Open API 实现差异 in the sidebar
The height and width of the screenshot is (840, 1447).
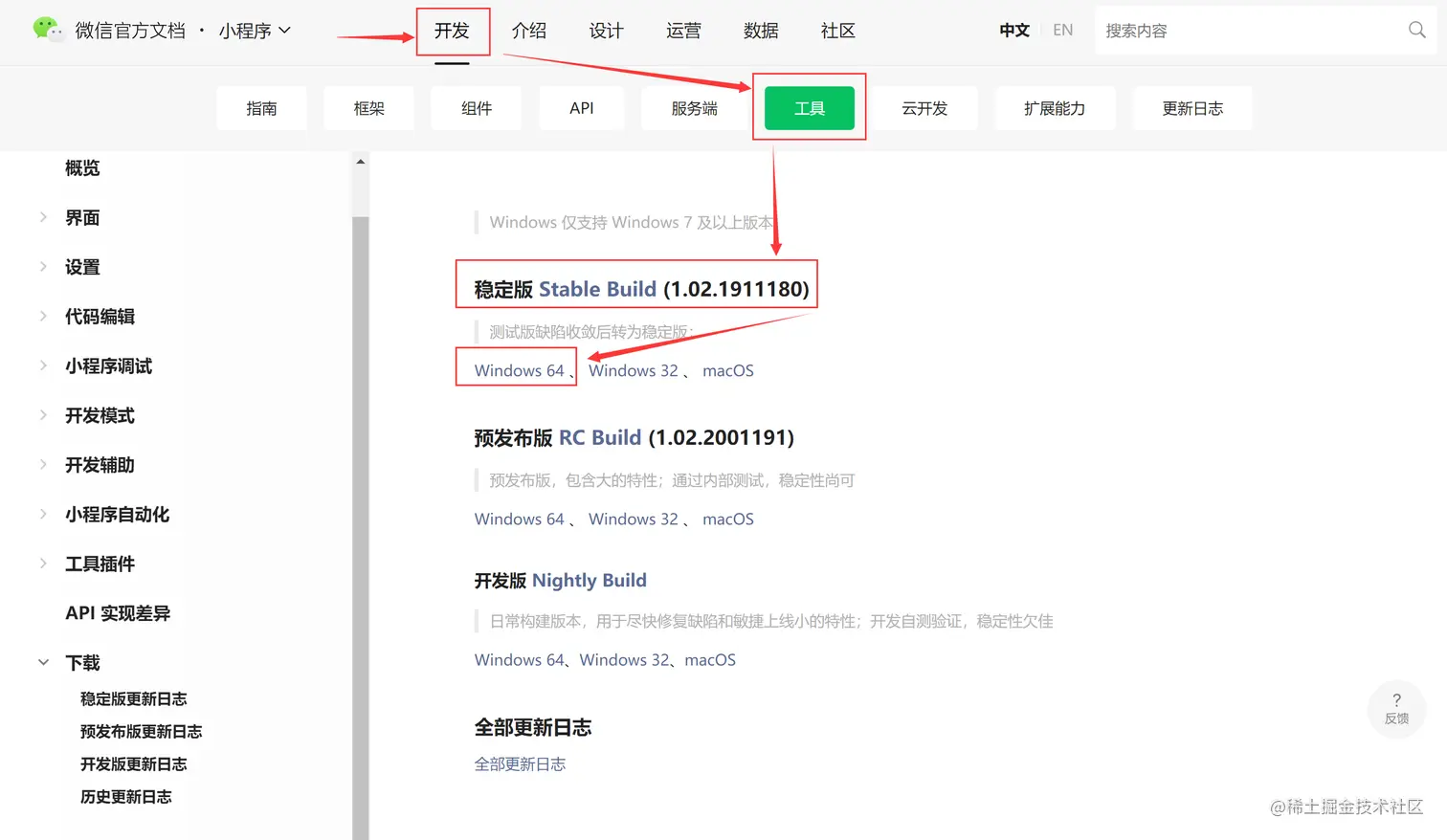pyautogui.click(x=118, y=613)
